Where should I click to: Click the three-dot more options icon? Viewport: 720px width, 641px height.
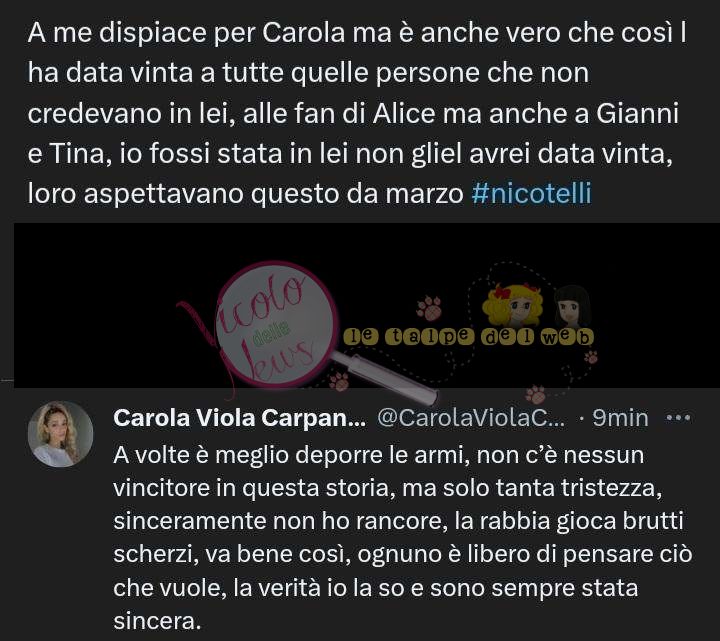678,418
